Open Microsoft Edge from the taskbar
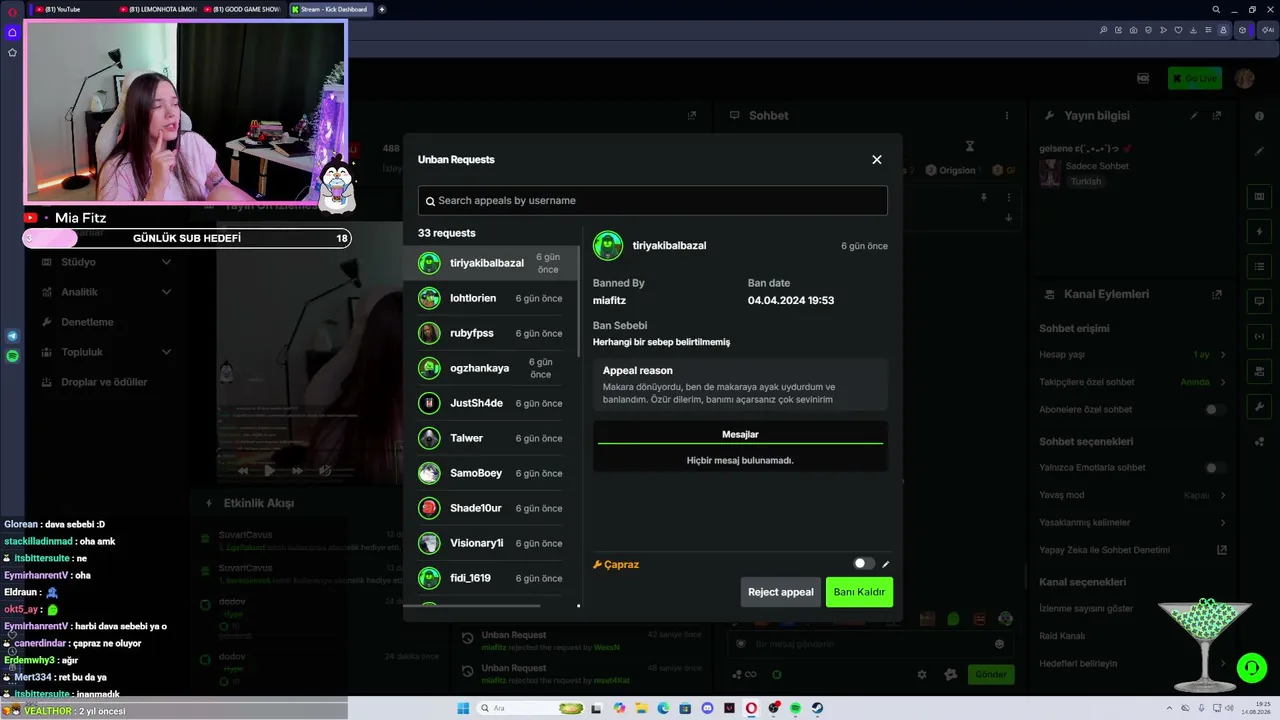The image size is (1280, 720). 663,708
